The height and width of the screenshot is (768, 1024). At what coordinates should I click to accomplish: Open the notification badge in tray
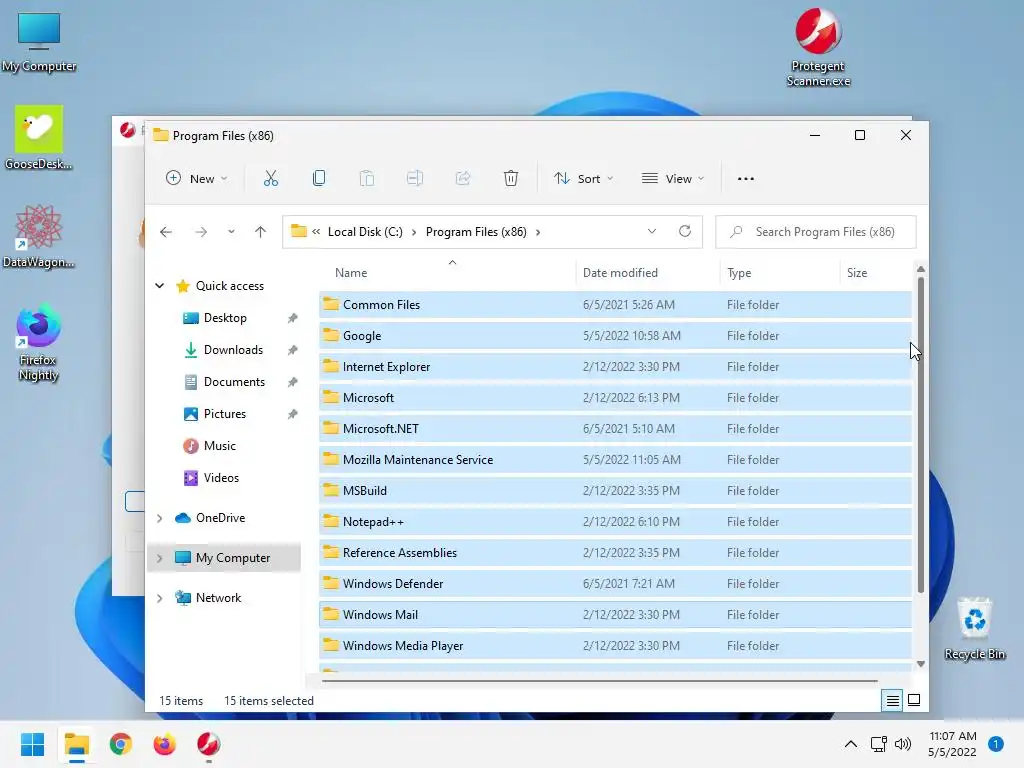pos(996,744)
